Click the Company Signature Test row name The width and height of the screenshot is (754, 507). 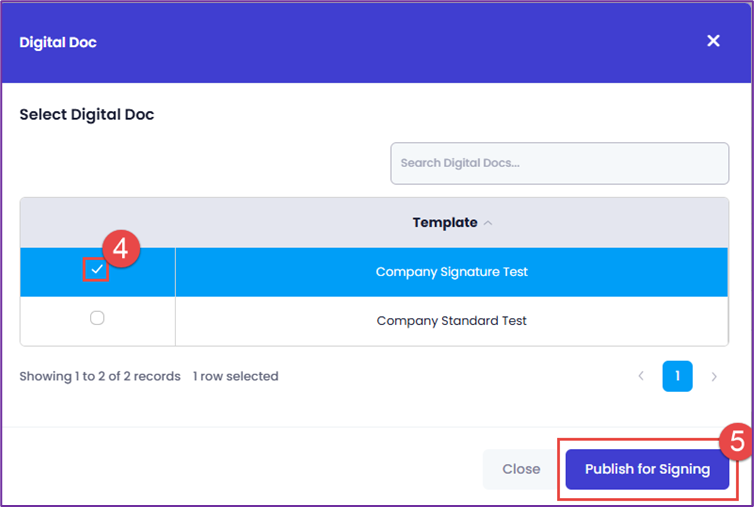coord(451,272)
